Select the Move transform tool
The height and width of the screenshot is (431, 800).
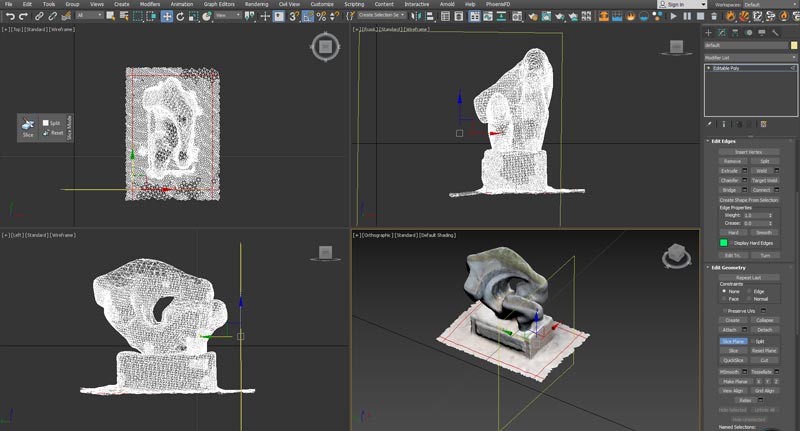click(167, 16)
